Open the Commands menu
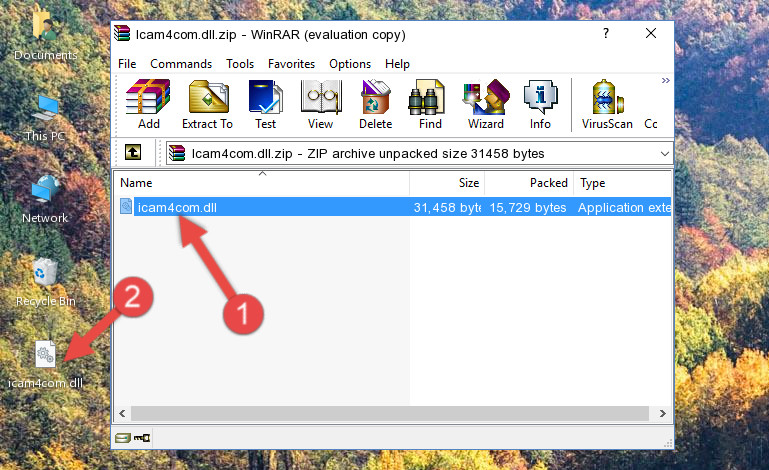The height and width of the screenshot is (470, 769). tap(181, 64)
